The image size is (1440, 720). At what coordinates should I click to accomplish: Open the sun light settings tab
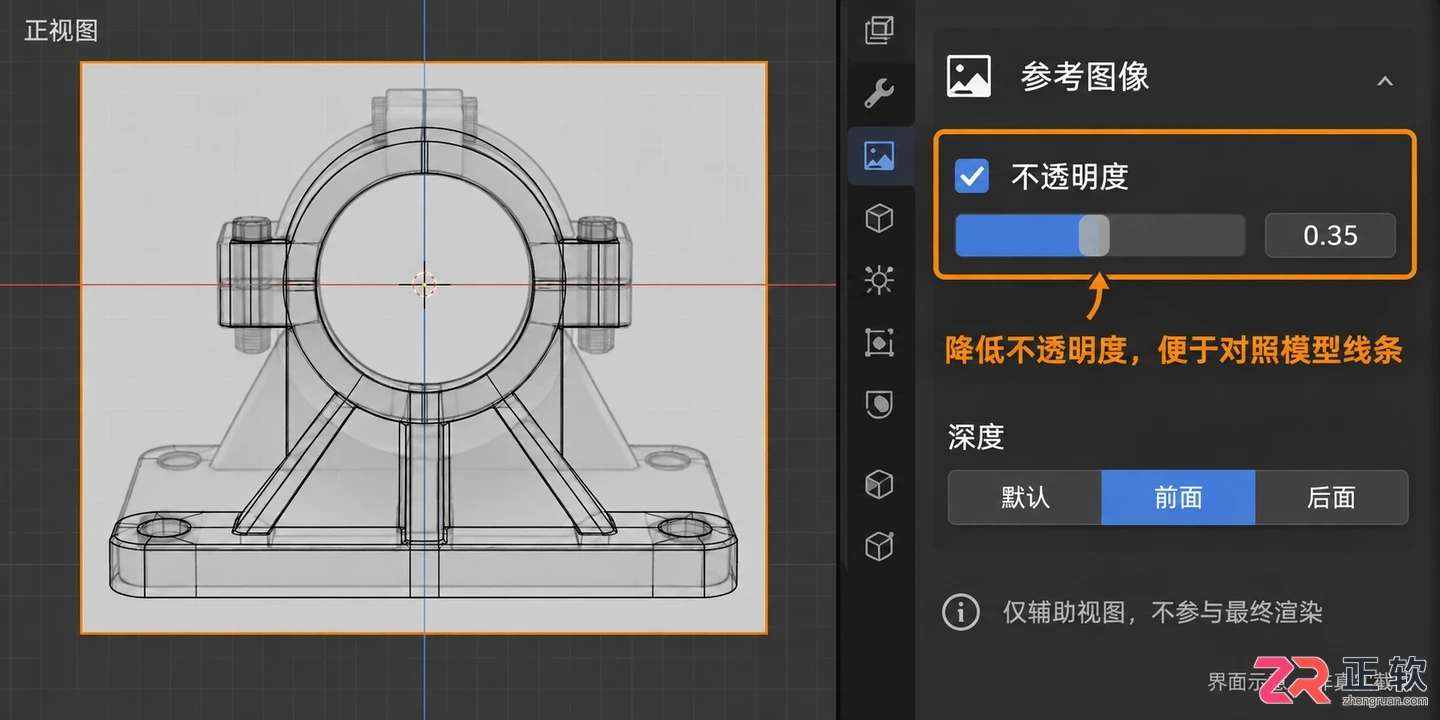pos(879,280)
